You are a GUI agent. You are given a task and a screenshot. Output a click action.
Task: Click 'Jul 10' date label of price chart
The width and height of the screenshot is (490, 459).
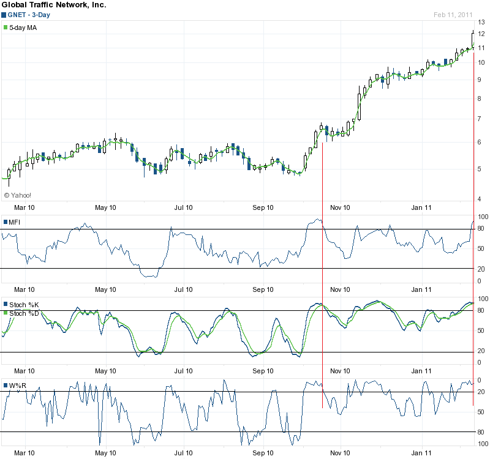click(183, 208)
